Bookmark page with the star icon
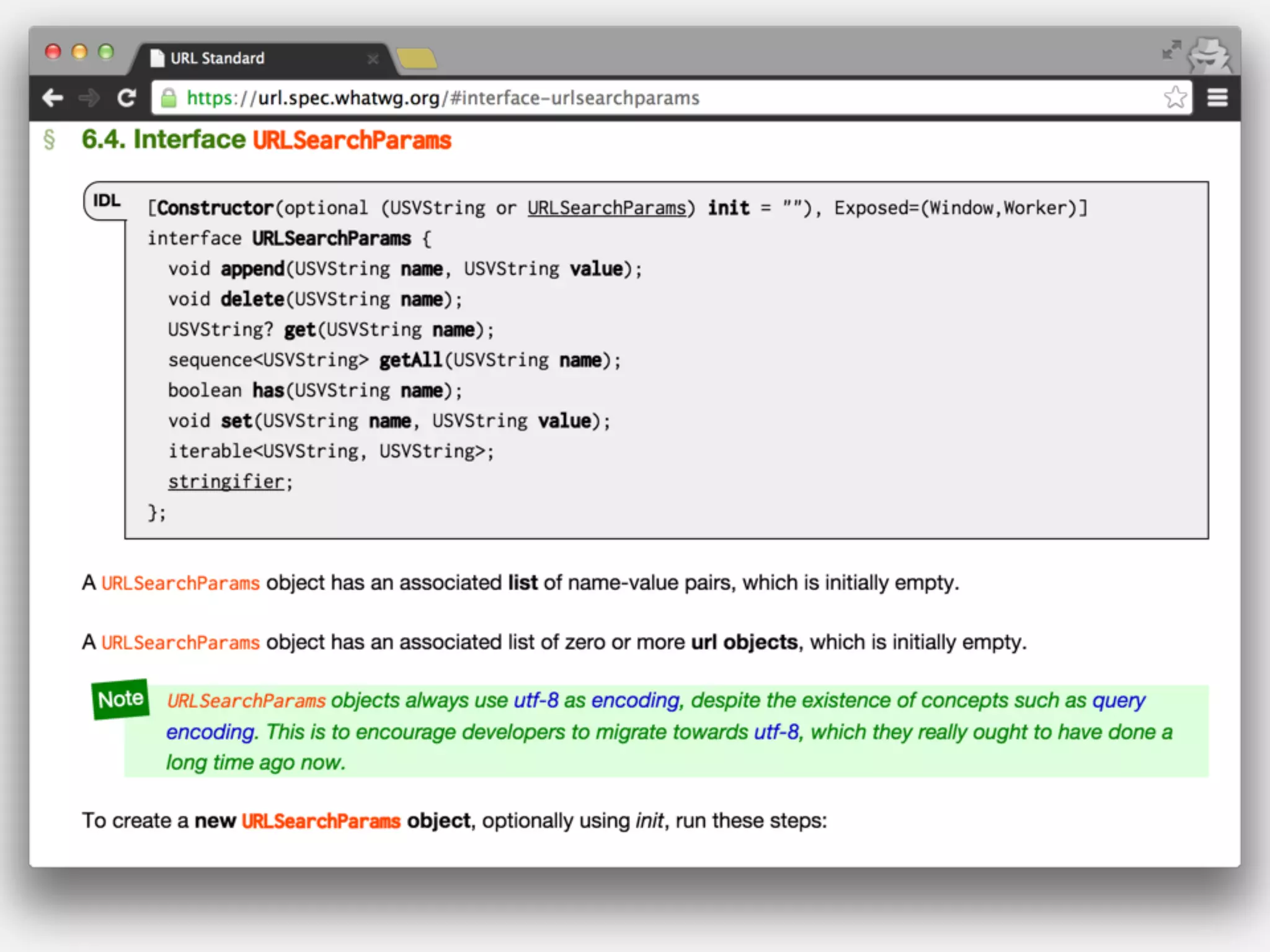 1175,98
